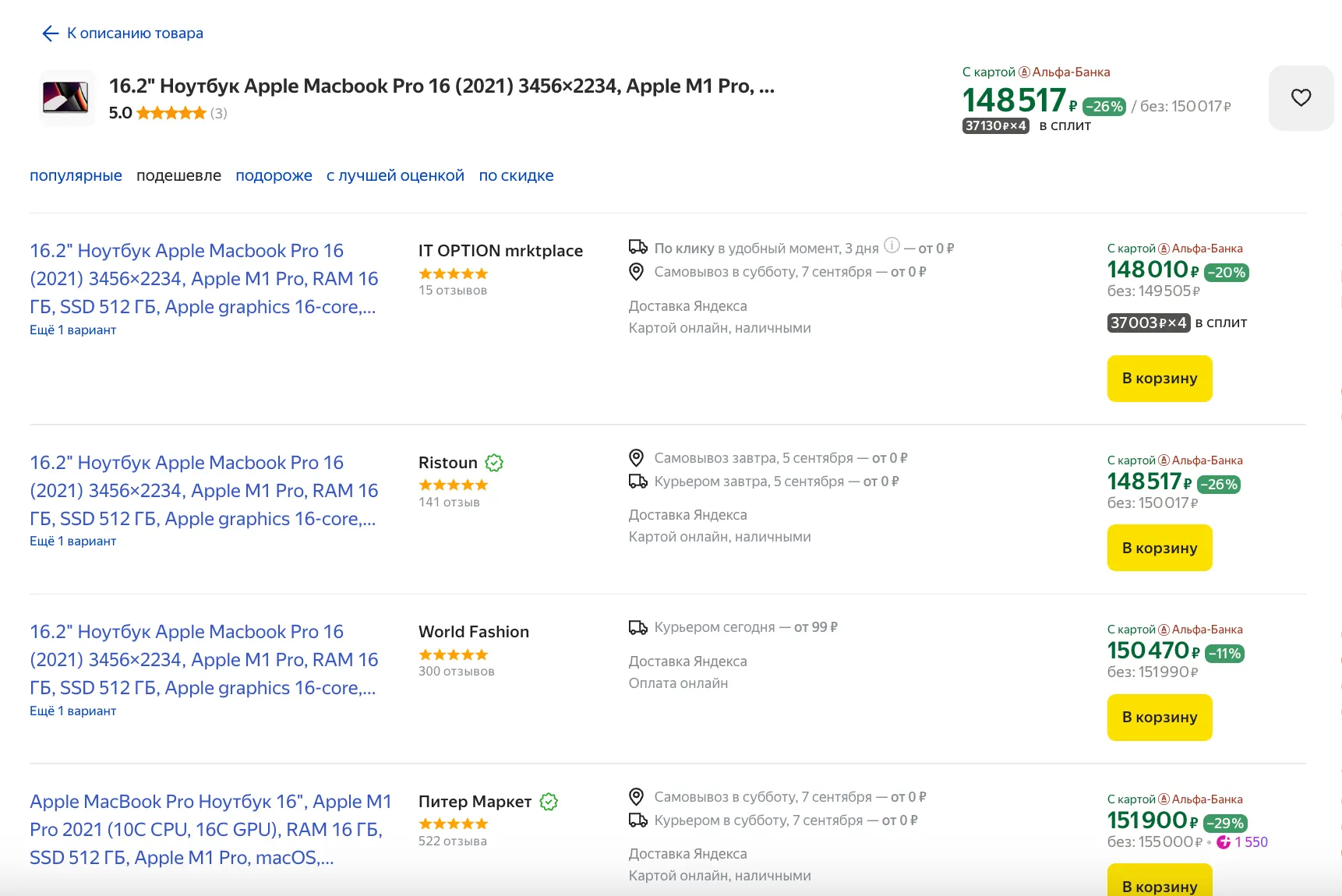Add World Fashion offer to cart

pyautogui.click(x=1159, y=718)
